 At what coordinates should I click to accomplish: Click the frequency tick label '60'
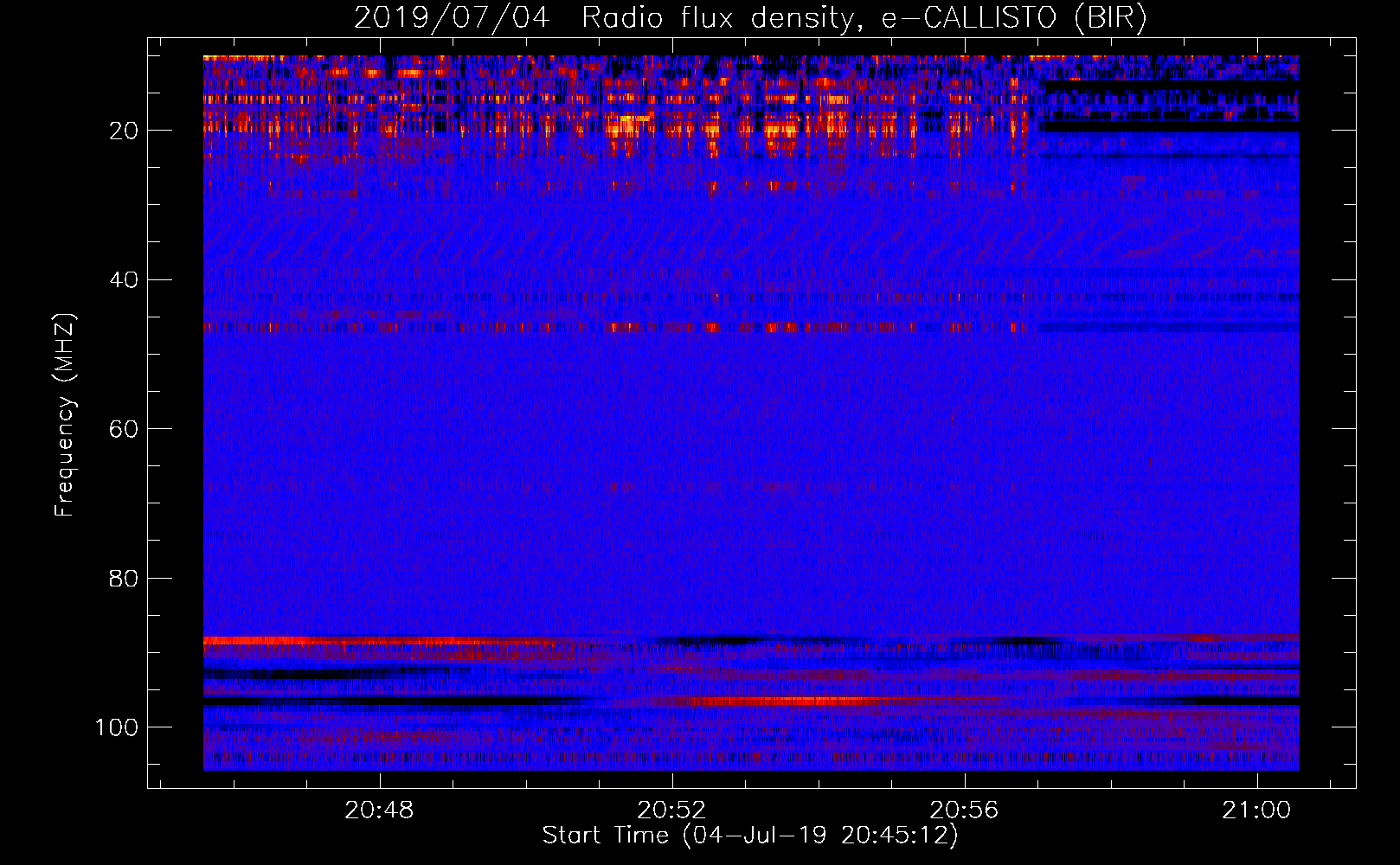point(125,429)
